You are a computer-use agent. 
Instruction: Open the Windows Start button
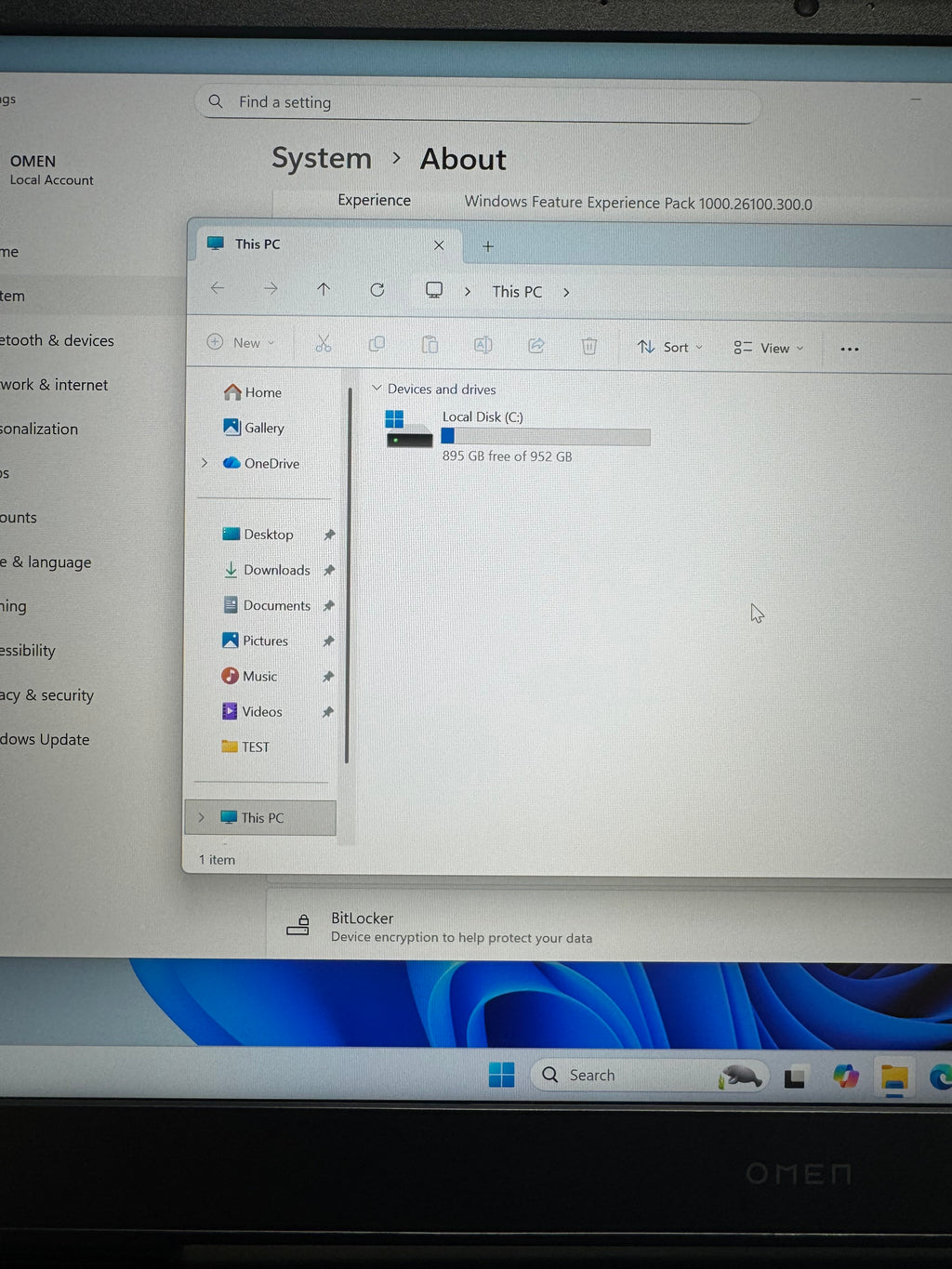pyautogui.click(x=501, y=1075)
